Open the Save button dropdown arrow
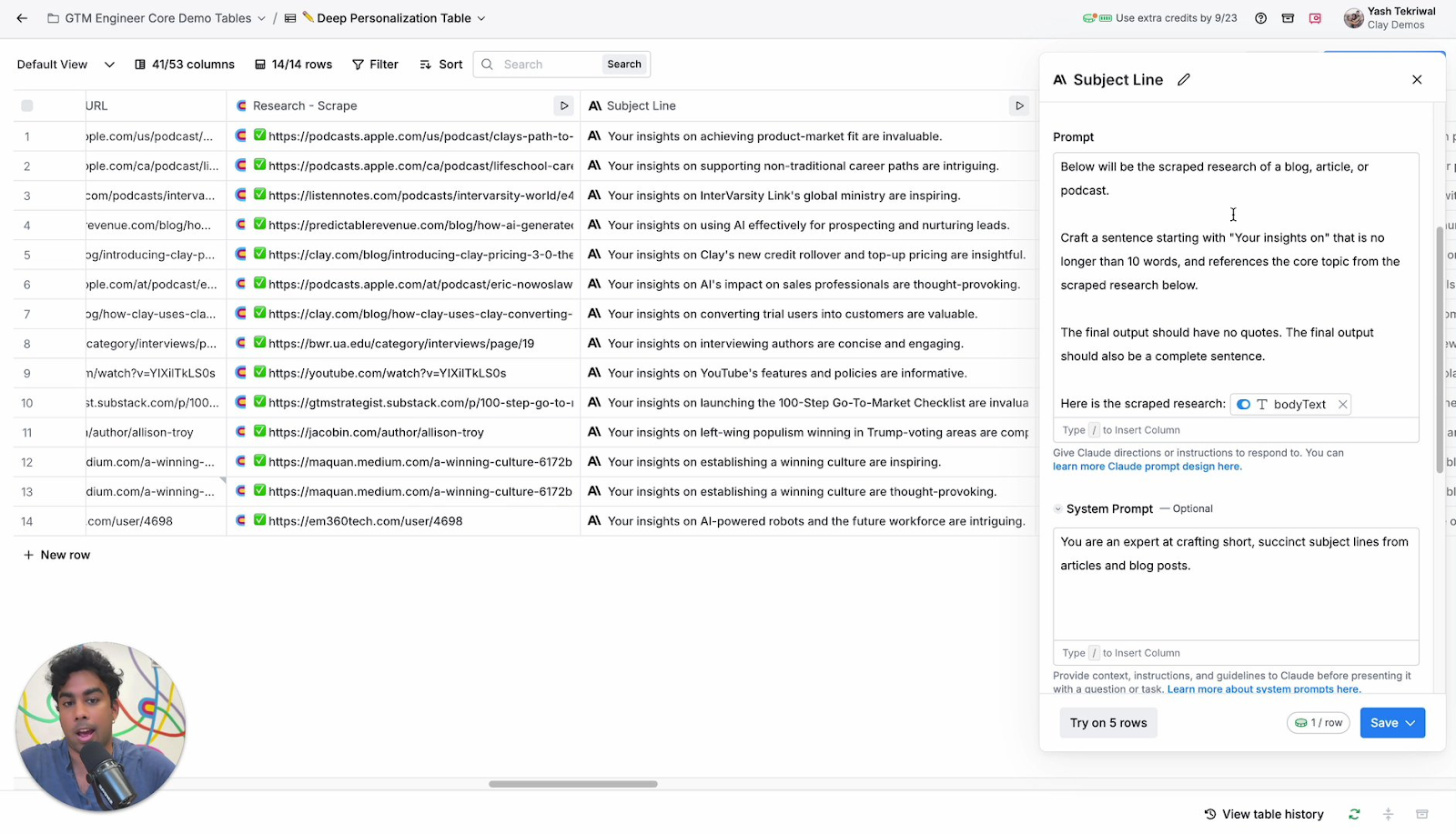Image resolution: width=1456 pixels, height=834 pixels. (1410, 723)
